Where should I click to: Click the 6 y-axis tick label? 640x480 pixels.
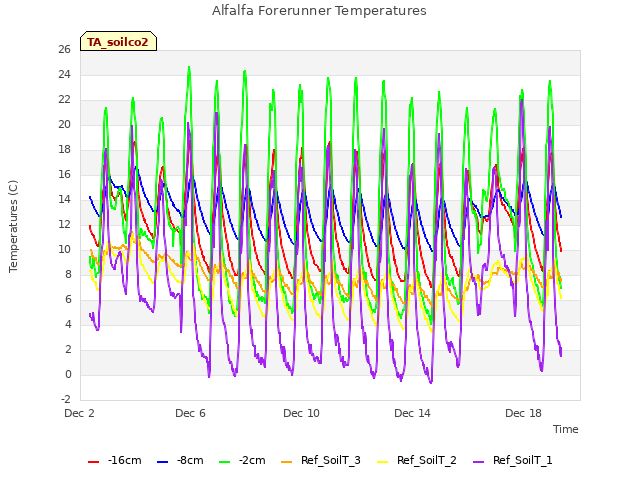click(68, 299)
